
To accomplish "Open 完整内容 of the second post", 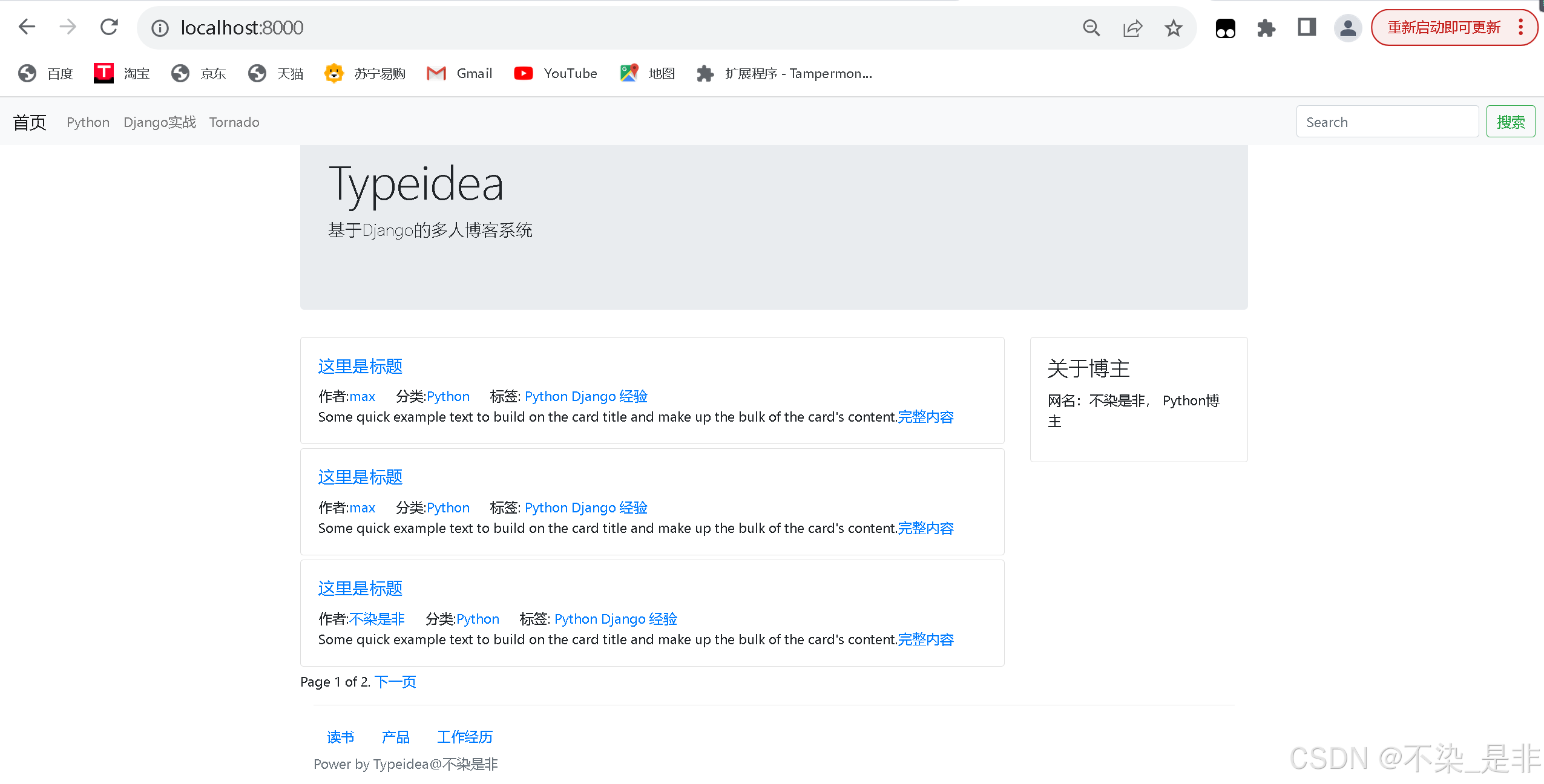I will [x=925, y=528].
